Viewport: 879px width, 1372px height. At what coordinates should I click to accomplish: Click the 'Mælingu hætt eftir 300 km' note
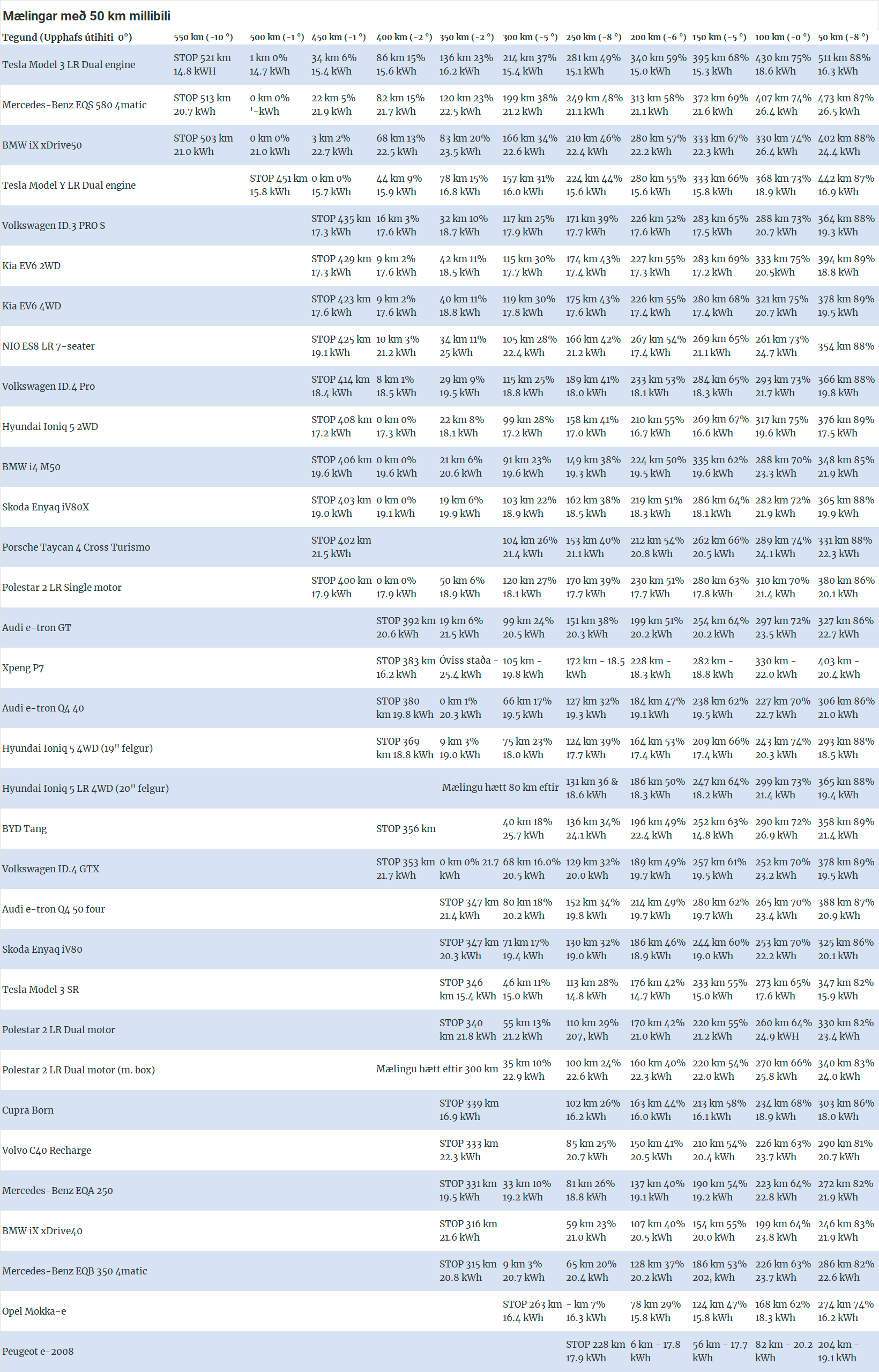pos(437,1069)
